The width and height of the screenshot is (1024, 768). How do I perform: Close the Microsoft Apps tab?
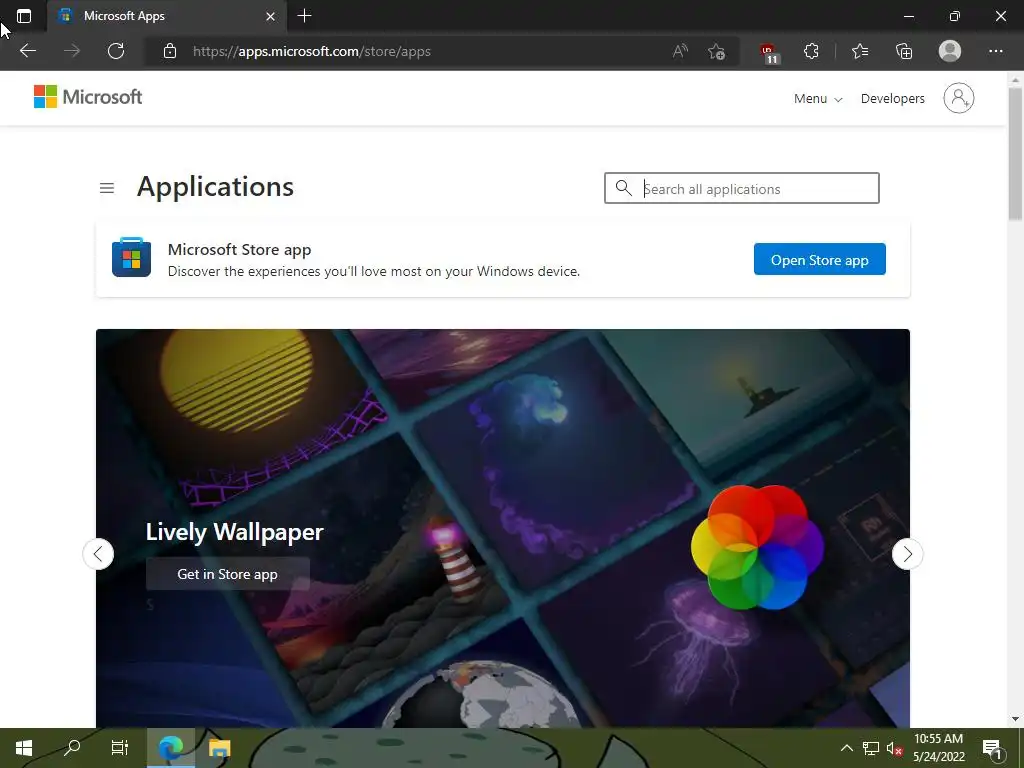point(270,16)
